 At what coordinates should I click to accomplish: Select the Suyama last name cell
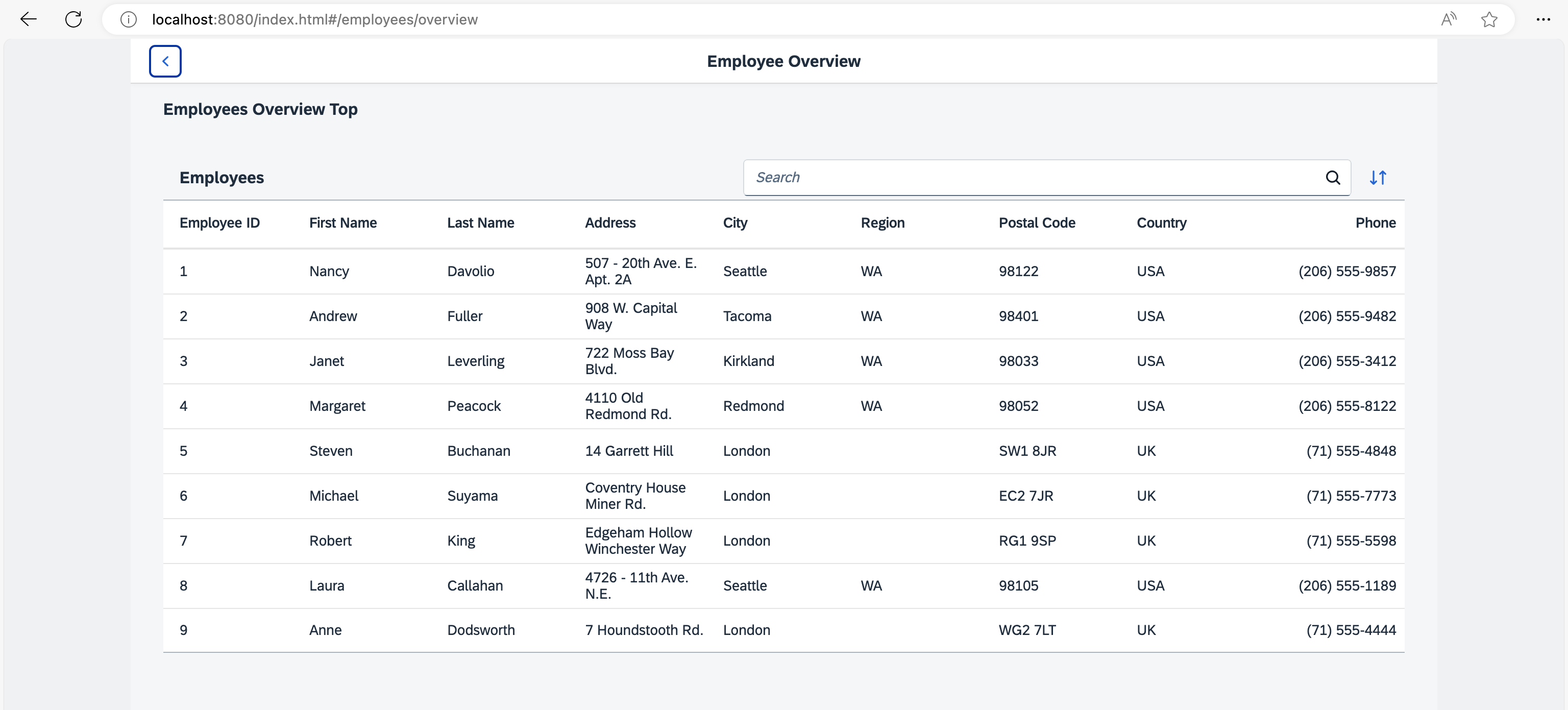tap(472, 496)
